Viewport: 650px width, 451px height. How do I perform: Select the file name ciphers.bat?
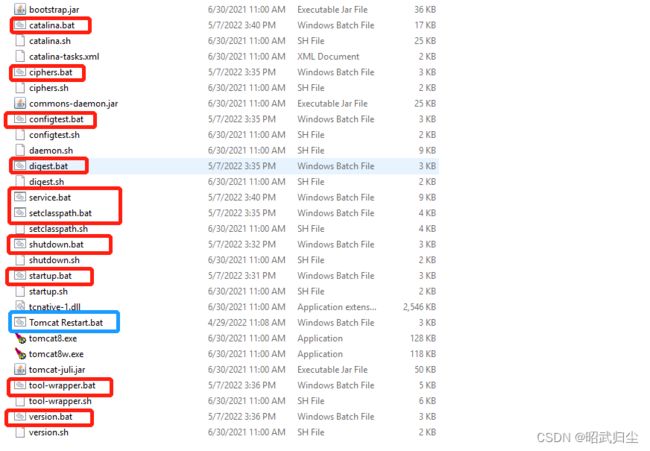click(x=51, y=73)
